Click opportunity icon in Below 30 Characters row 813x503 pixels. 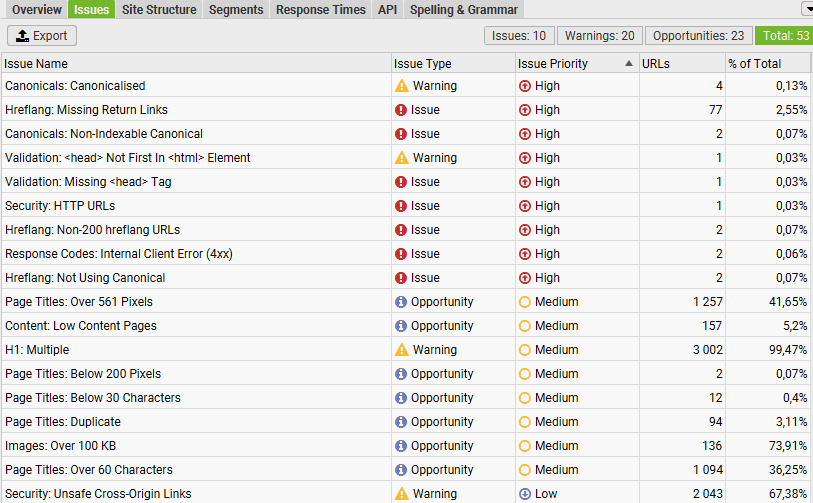(401, 398)
